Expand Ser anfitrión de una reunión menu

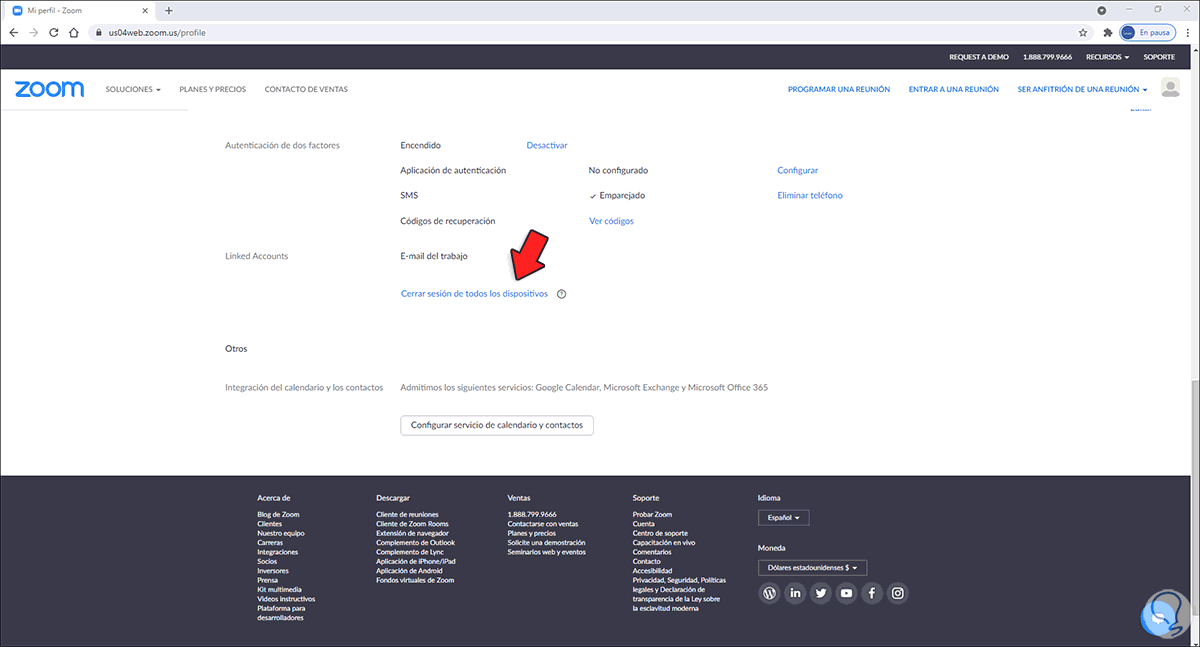pyautogui.click(x=1082, y=89)
